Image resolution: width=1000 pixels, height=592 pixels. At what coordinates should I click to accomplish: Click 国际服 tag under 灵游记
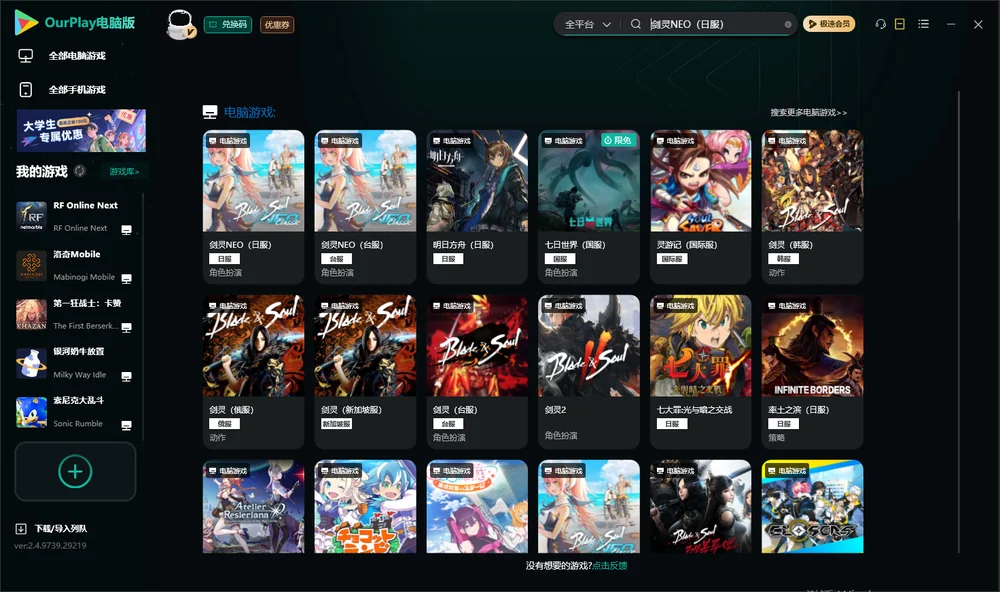672,258
